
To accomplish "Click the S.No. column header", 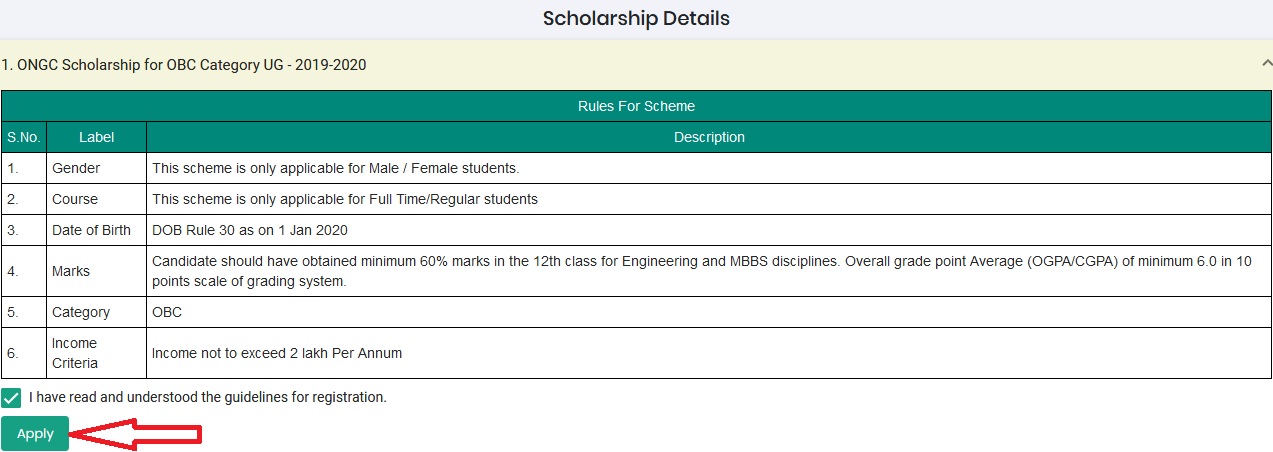I will 23,137.
